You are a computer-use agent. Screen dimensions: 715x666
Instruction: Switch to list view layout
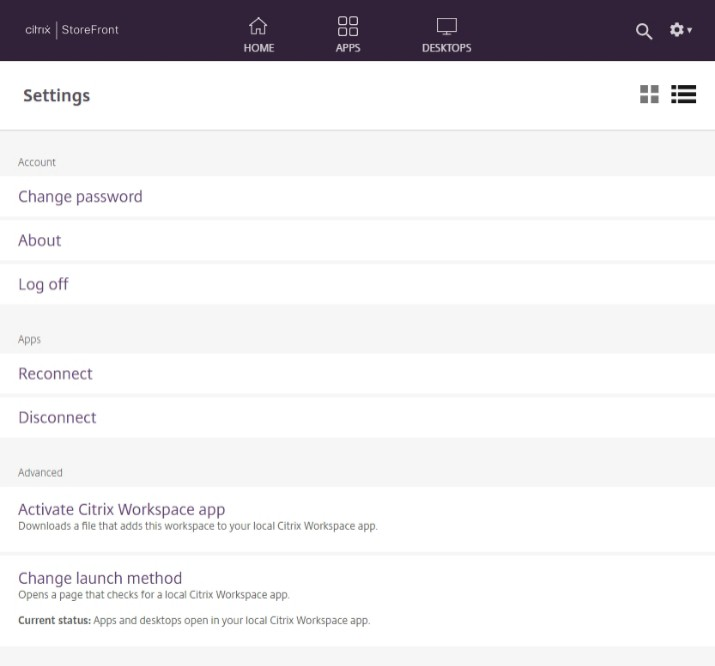[x=683, y=94]
